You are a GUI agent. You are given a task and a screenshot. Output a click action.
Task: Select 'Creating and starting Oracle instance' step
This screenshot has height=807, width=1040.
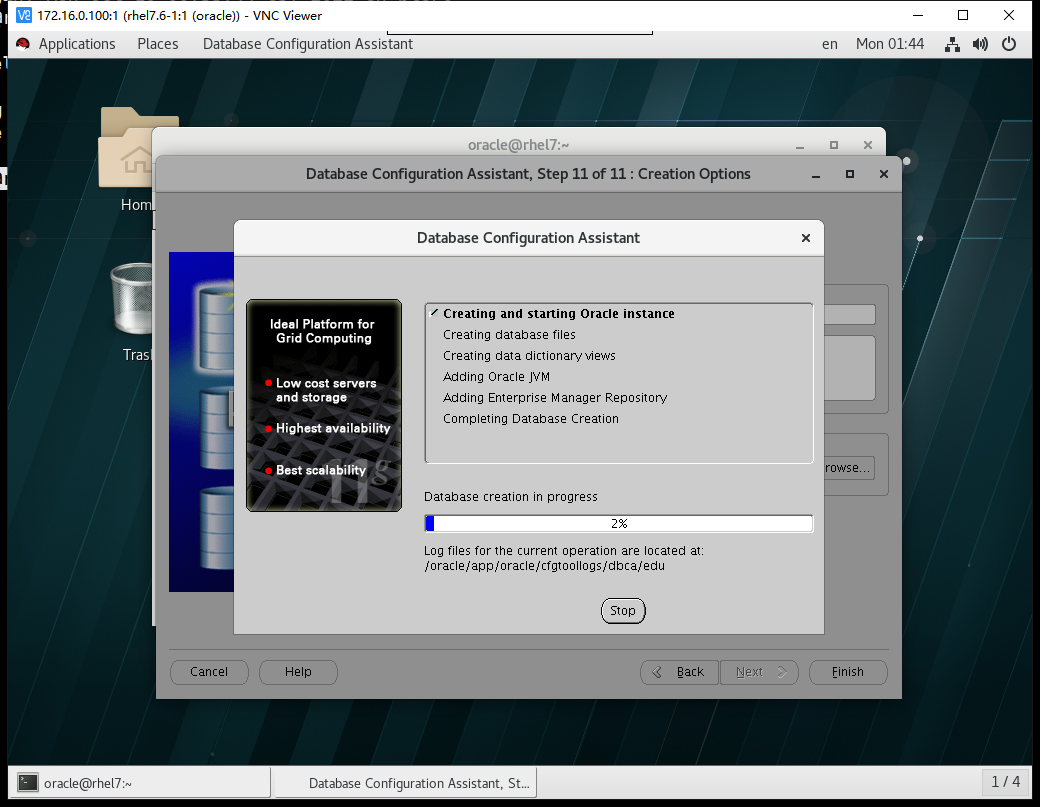(x=558, y=314)
